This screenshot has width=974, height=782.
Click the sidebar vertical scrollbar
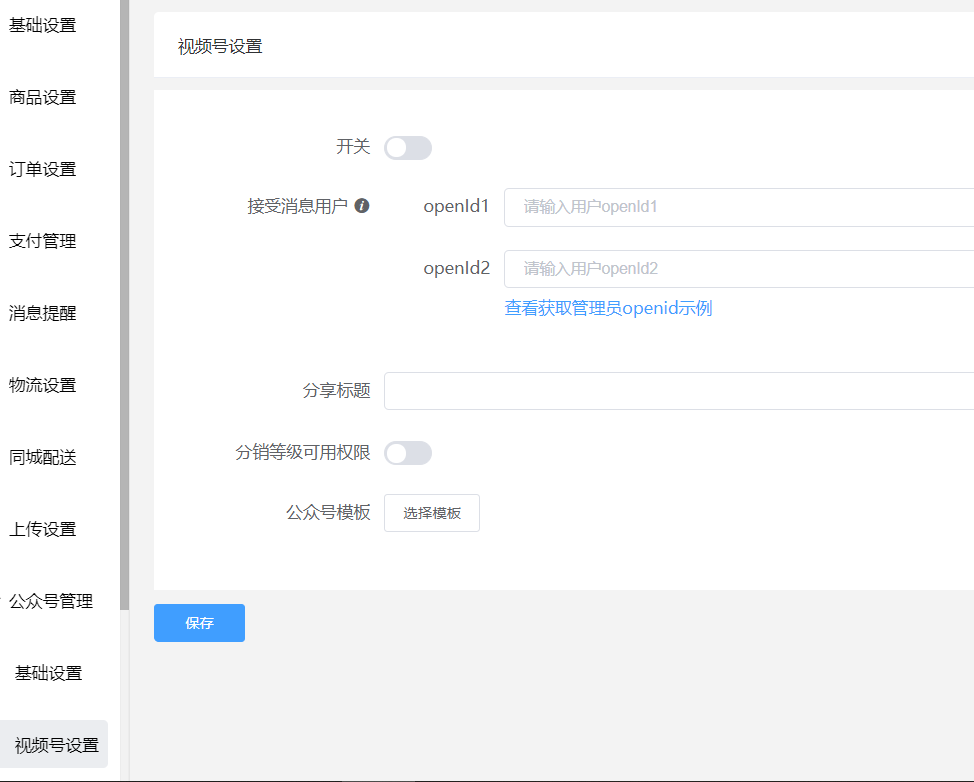[x=124, y=304]
